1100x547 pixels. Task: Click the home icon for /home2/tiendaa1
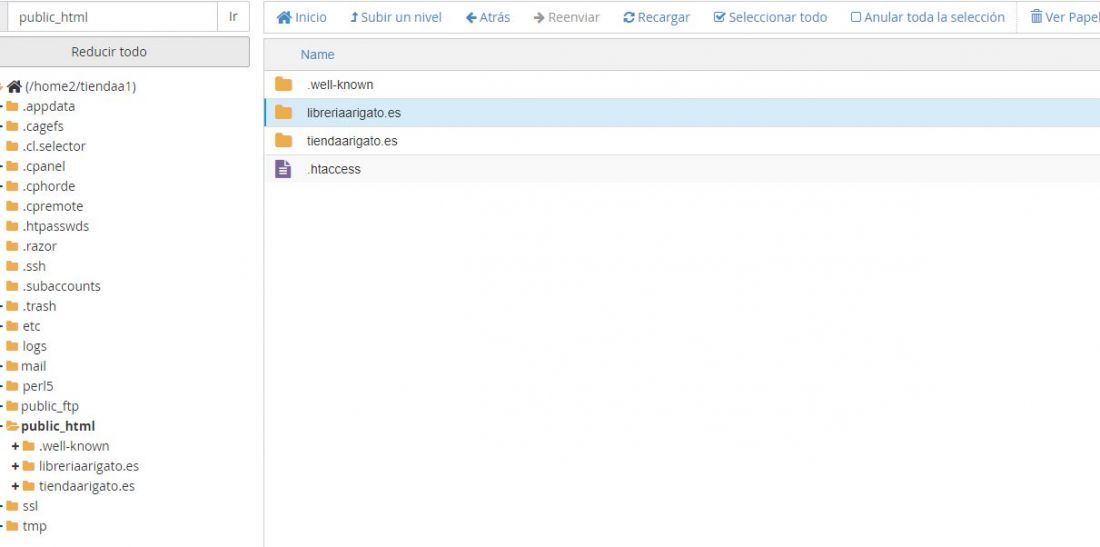point(14,87)
